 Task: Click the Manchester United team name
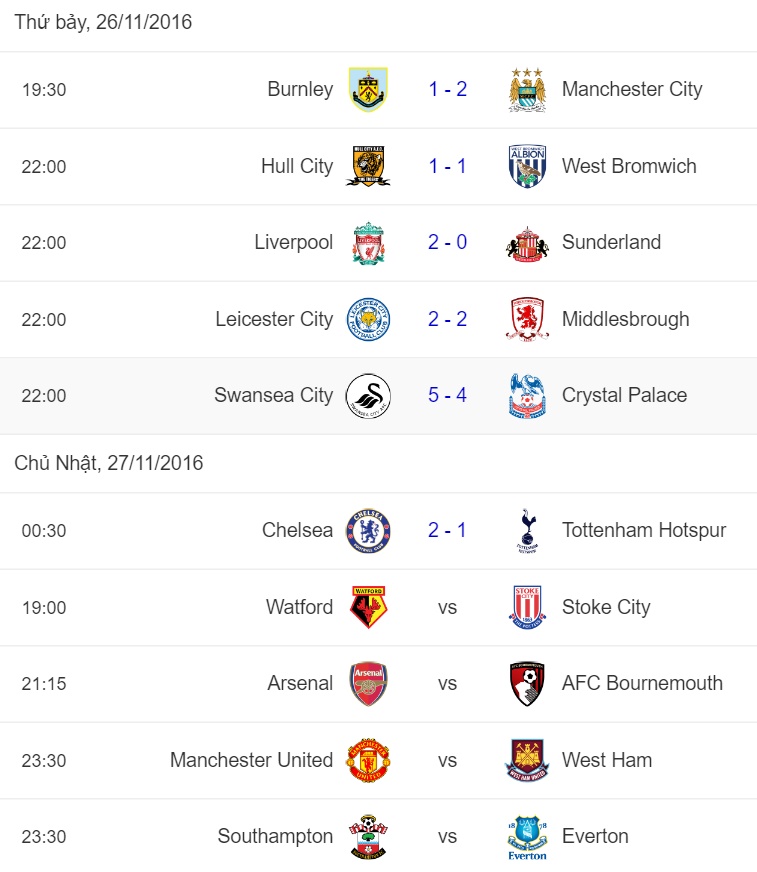point(251,760)
